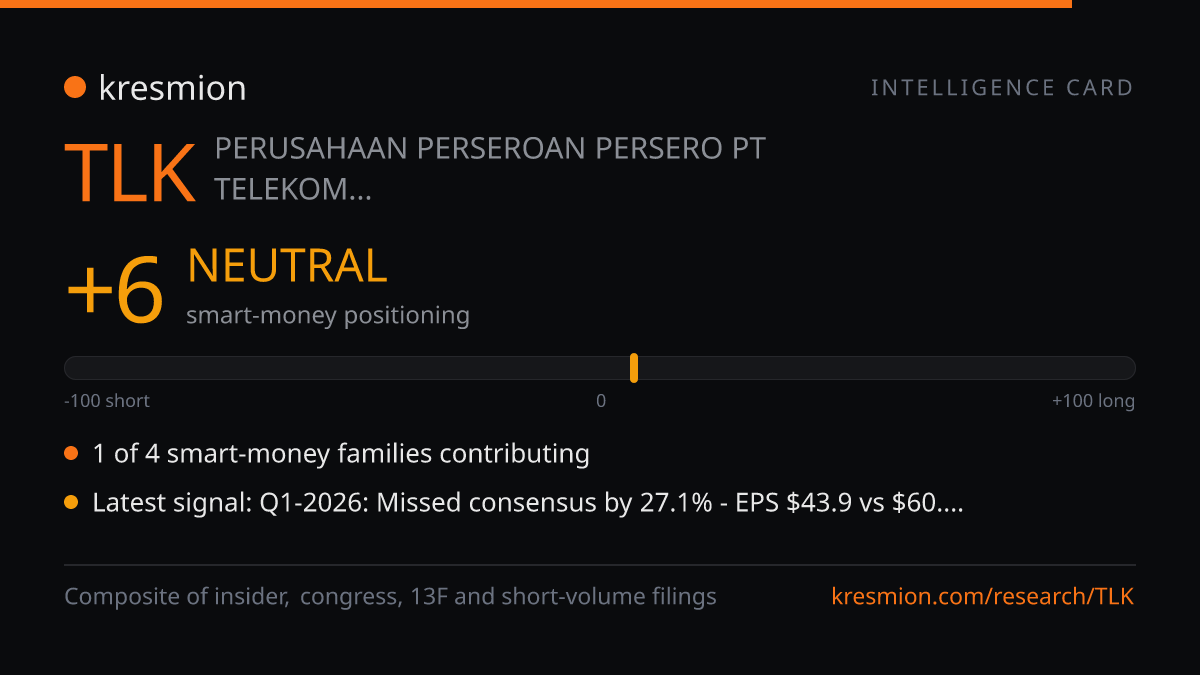
Task: Click bullet dot beside Latest signal line
Action: click(71, 503)
